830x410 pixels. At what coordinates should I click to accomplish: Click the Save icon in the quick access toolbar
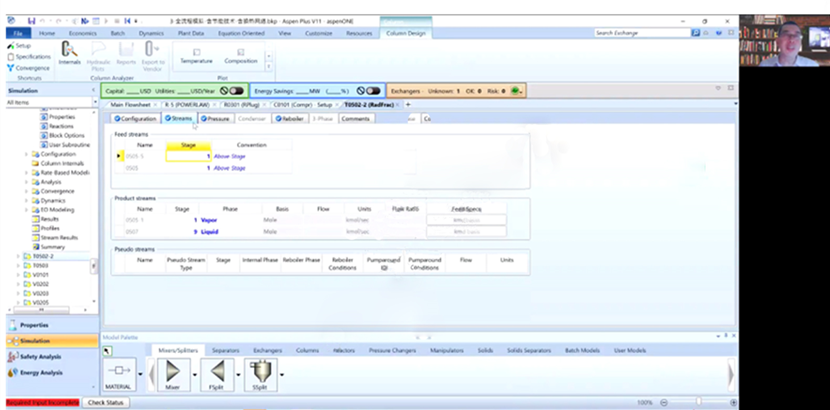click(x=31, y=21)
